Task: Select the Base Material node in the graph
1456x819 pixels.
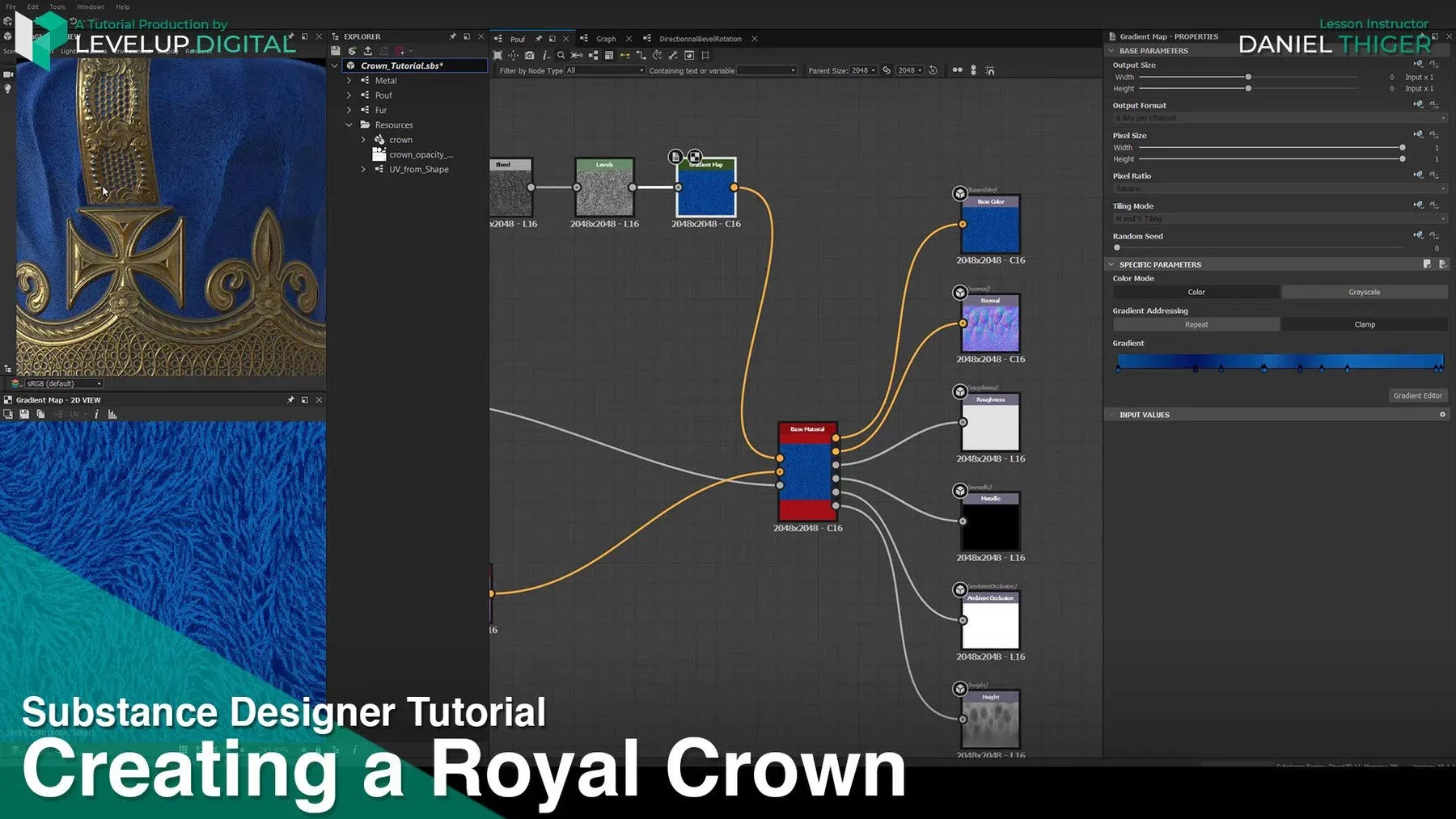Action: coord(807,469)
